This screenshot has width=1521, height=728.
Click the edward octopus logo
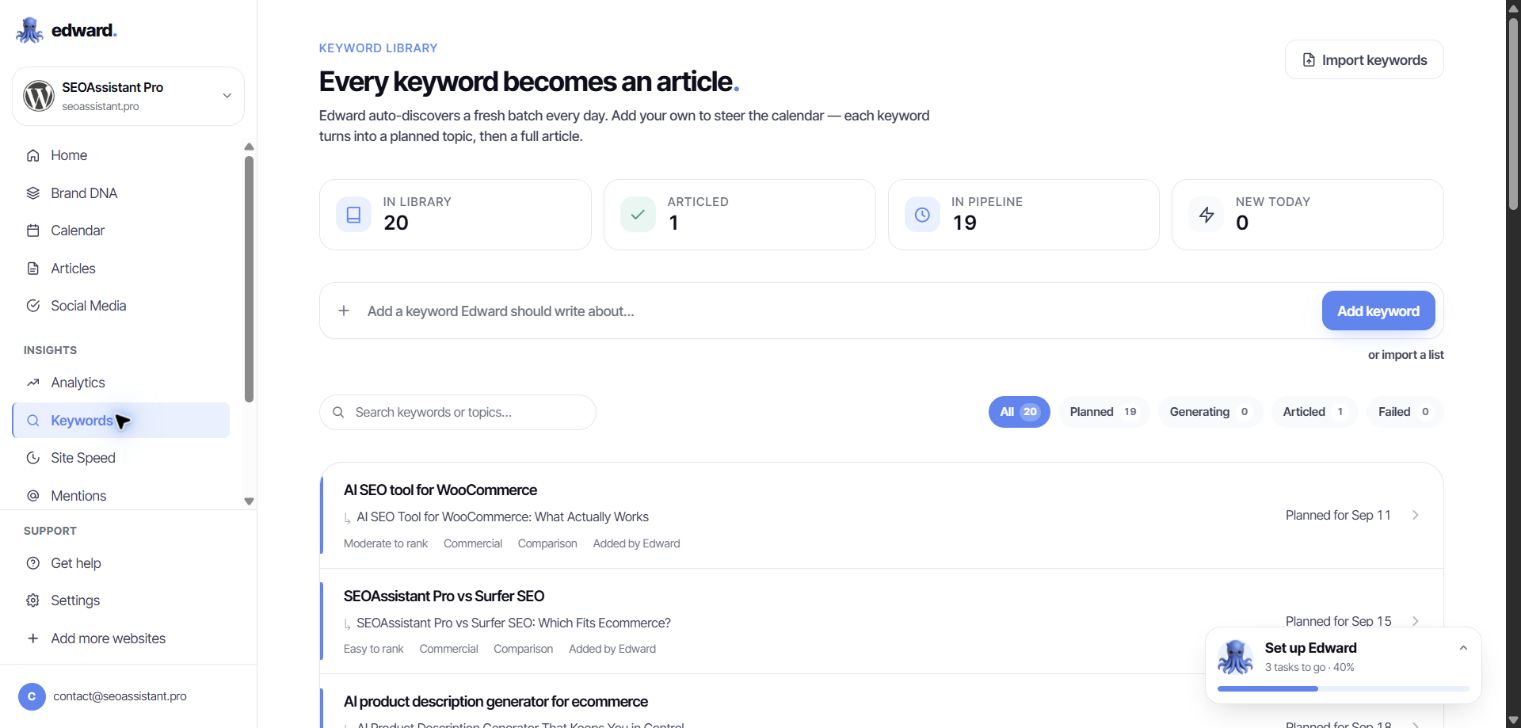(x=29, y=30)
